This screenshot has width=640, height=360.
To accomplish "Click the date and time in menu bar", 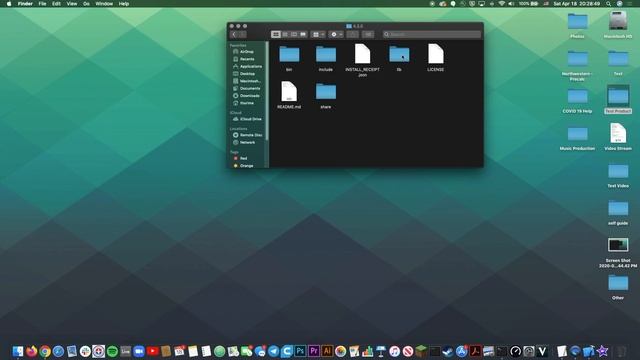I will 577,4.
